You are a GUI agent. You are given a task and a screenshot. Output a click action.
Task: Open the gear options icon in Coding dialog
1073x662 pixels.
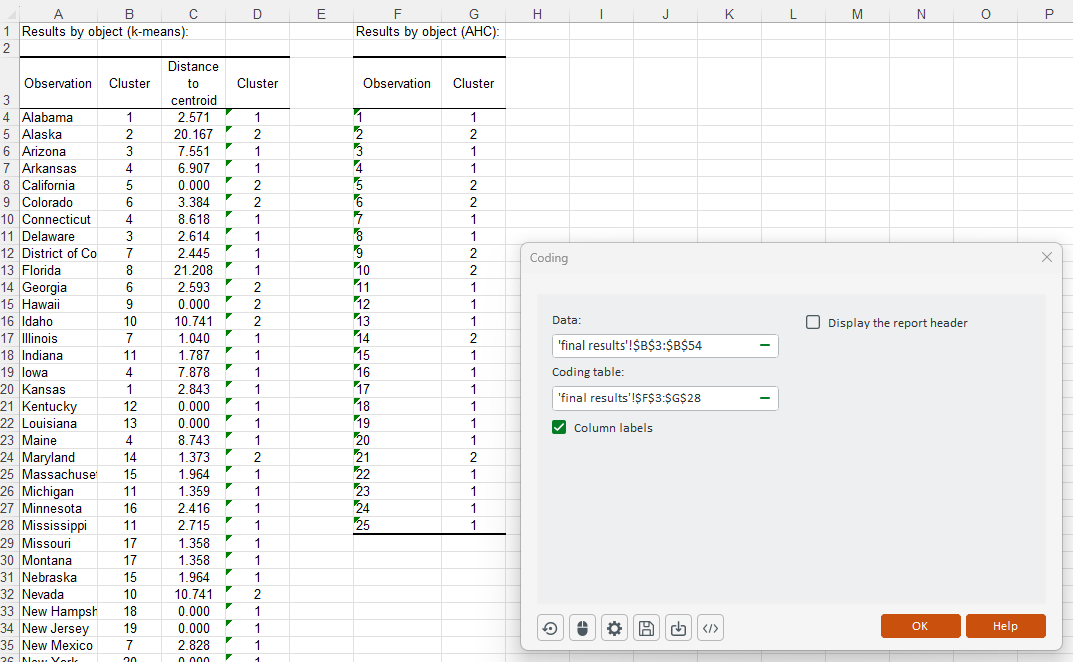tap(615, 628)
